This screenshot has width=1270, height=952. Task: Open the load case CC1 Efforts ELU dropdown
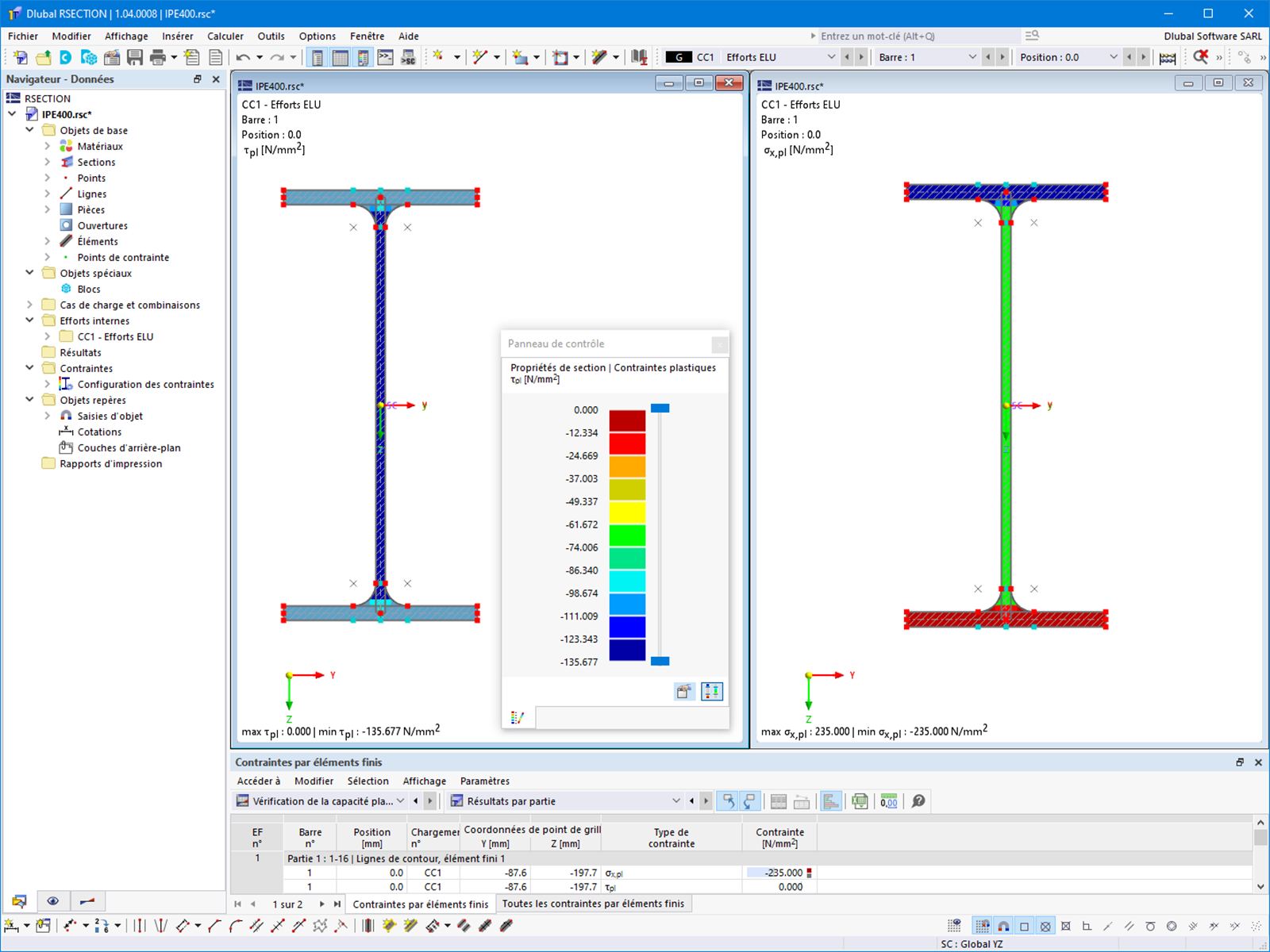pos(831,57)
